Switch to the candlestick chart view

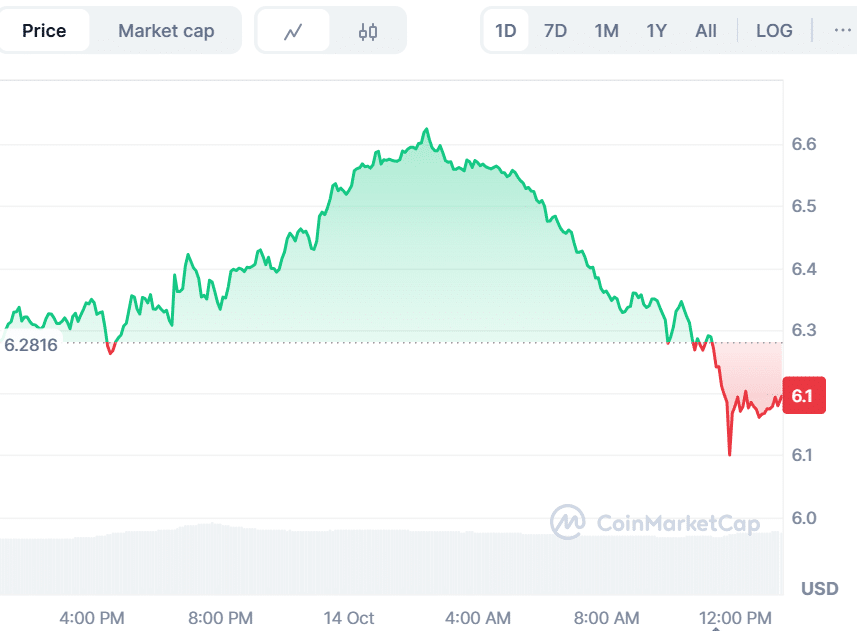coord(368,31)
